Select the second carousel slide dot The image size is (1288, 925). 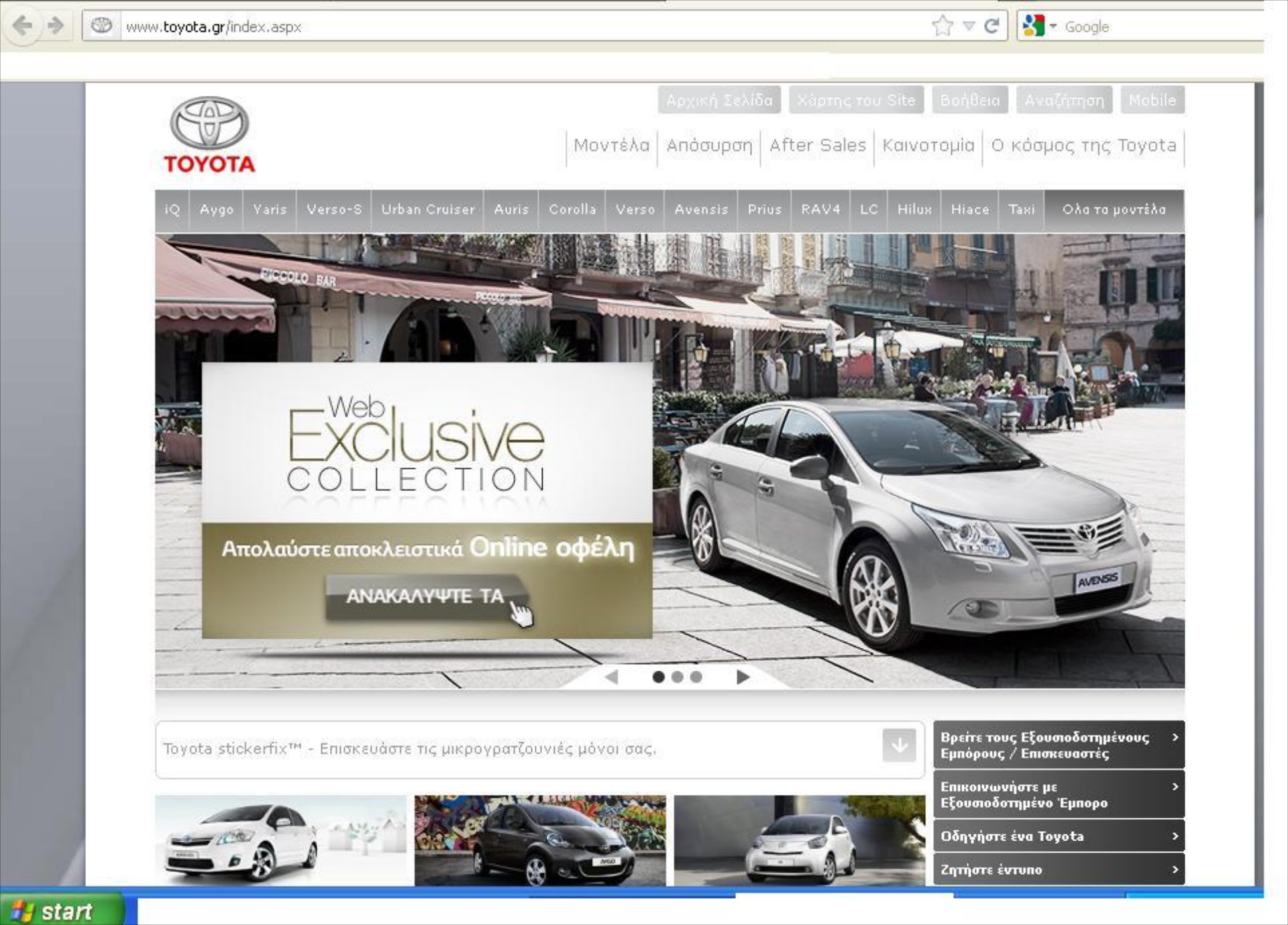(678, 678)
